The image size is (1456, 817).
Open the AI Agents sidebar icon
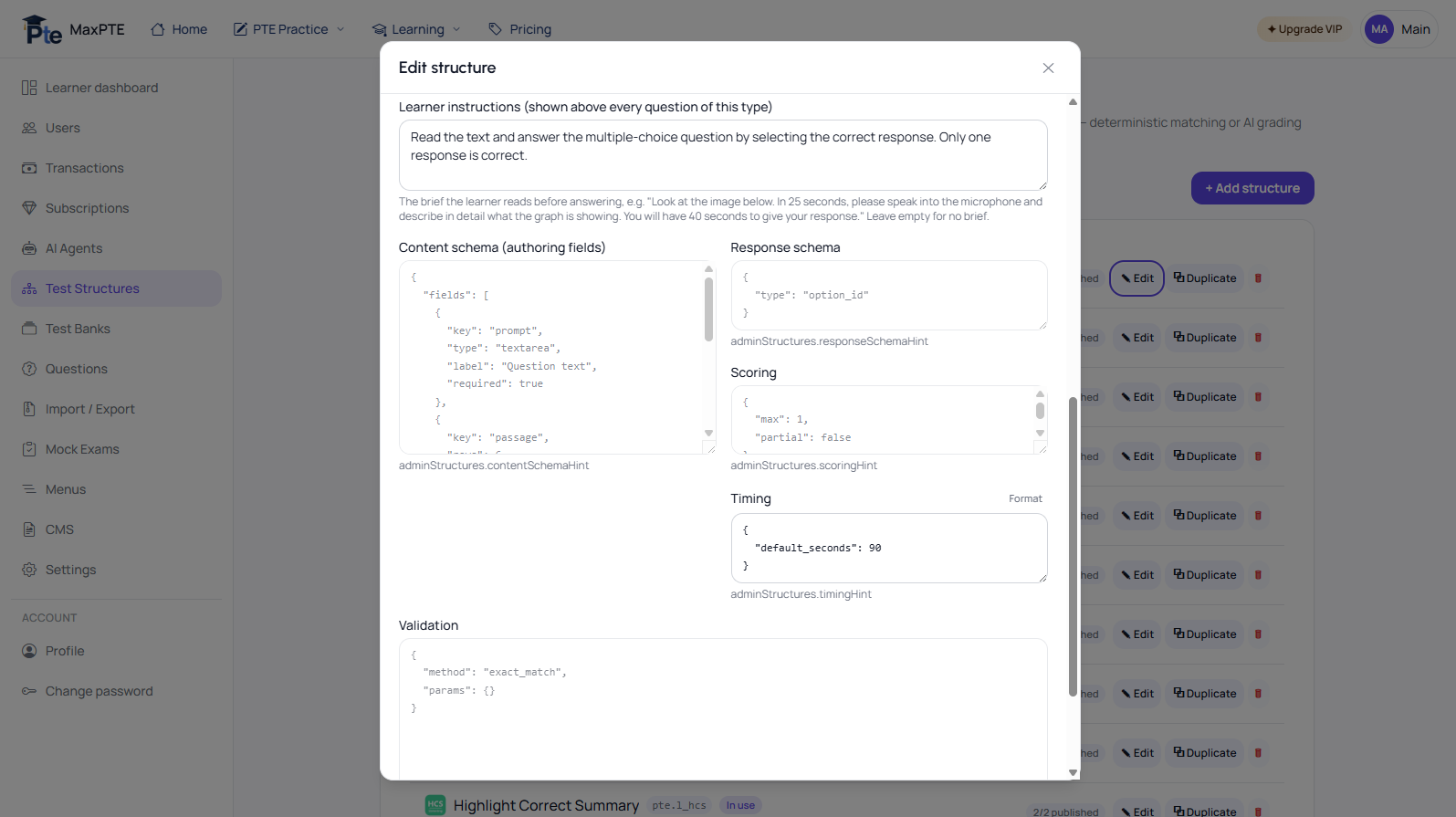[29, 248]
